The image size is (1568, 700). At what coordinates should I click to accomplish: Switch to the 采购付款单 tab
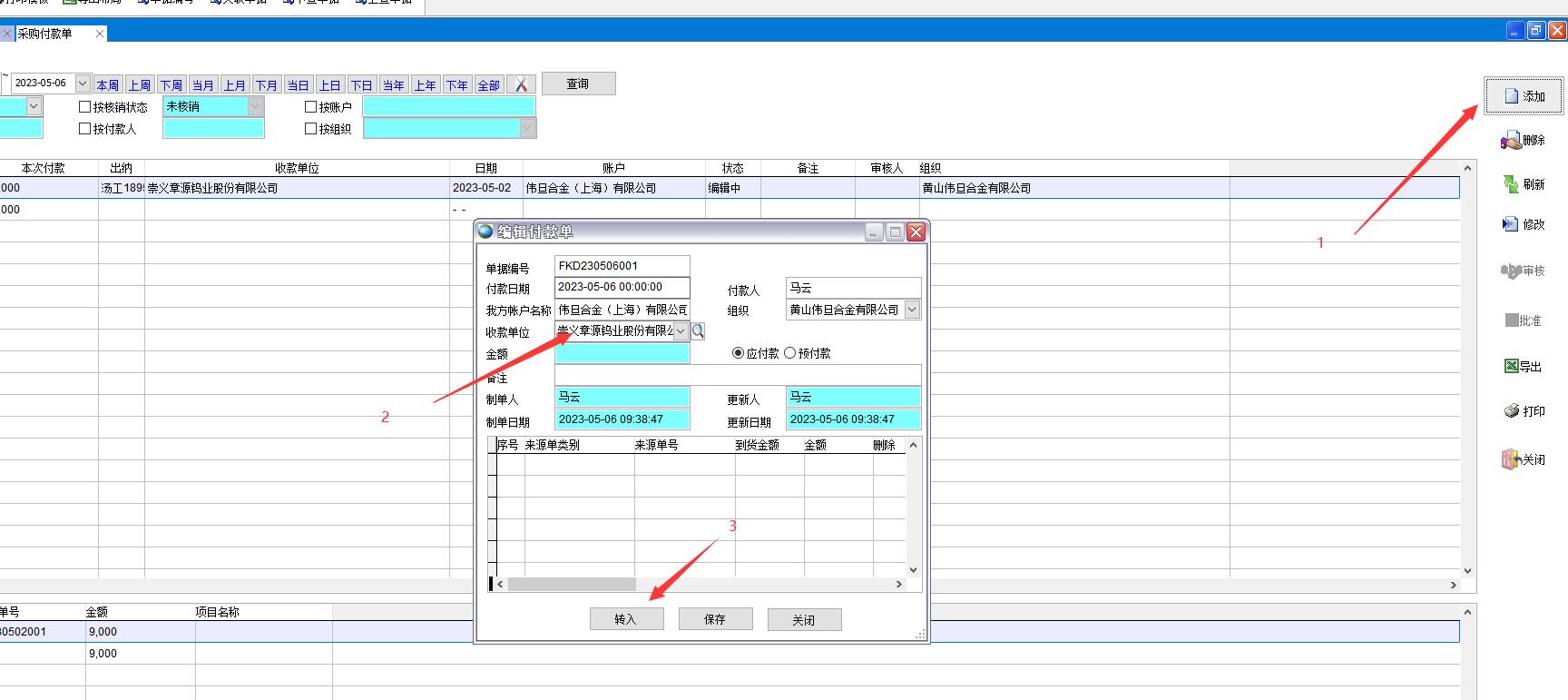45,34
